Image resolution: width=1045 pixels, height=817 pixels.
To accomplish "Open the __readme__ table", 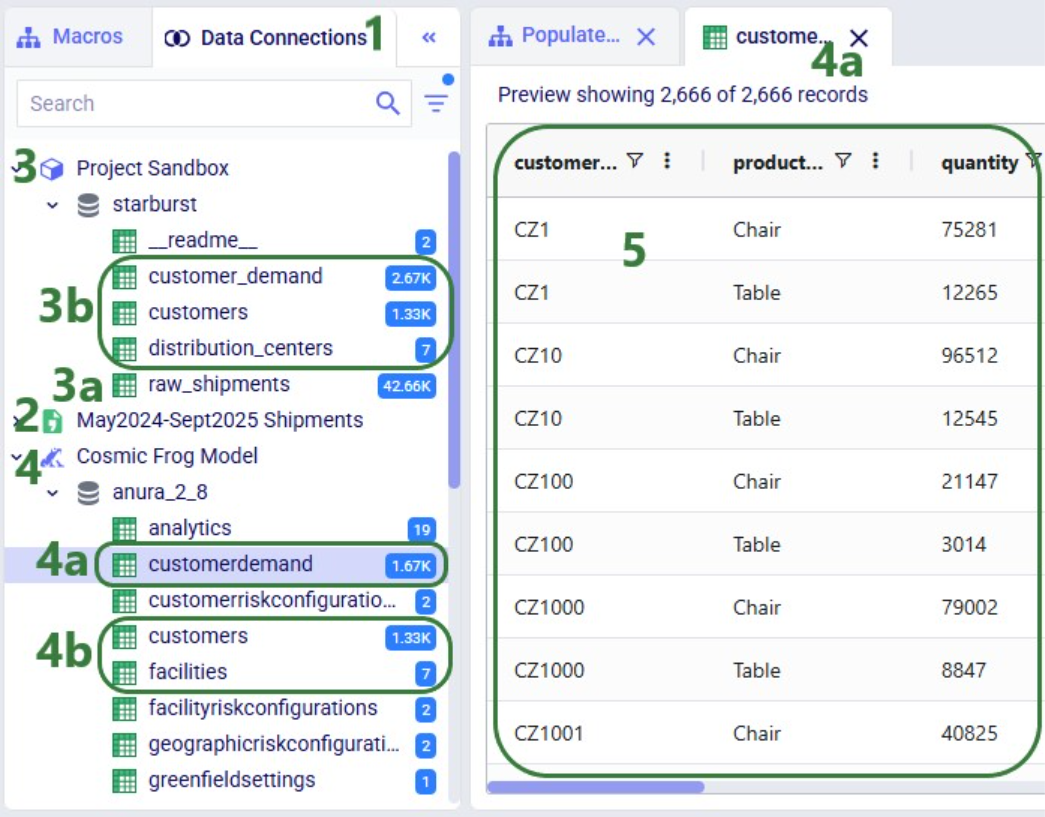I will coord(203,240).
